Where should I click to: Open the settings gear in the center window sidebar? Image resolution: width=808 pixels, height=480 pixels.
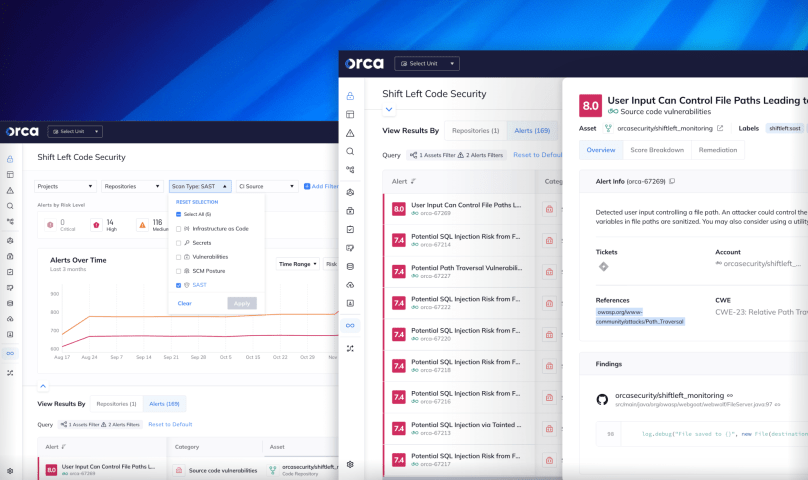[x=350, y=465]
